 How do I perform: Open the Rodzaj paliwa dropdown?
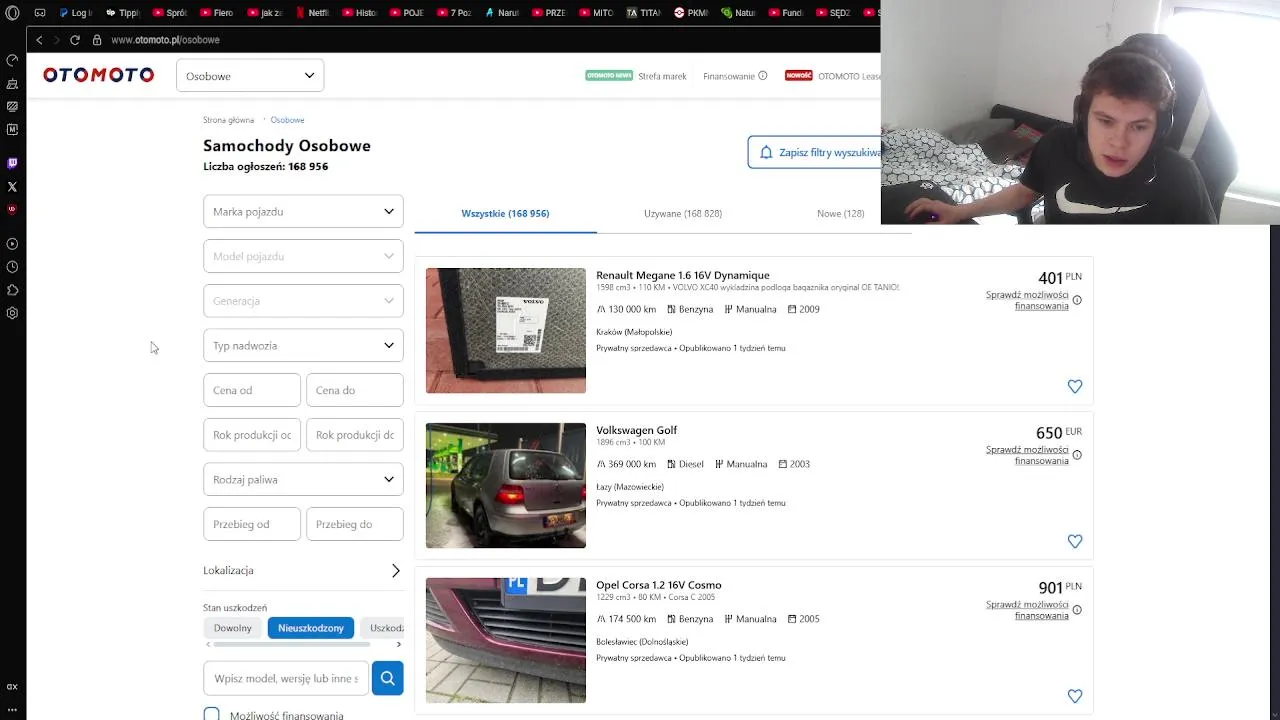[x=303, y=479]
